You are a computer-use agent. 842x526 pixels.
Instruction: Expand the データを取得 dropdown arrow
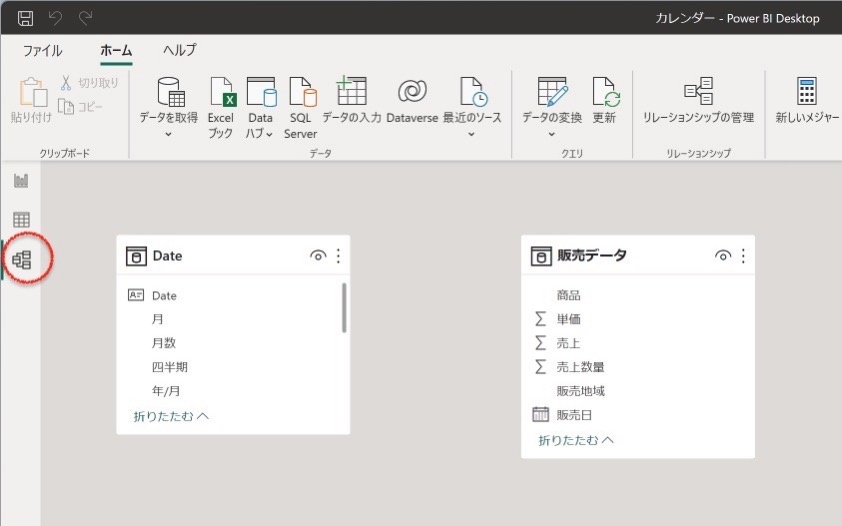click(169, 134)
